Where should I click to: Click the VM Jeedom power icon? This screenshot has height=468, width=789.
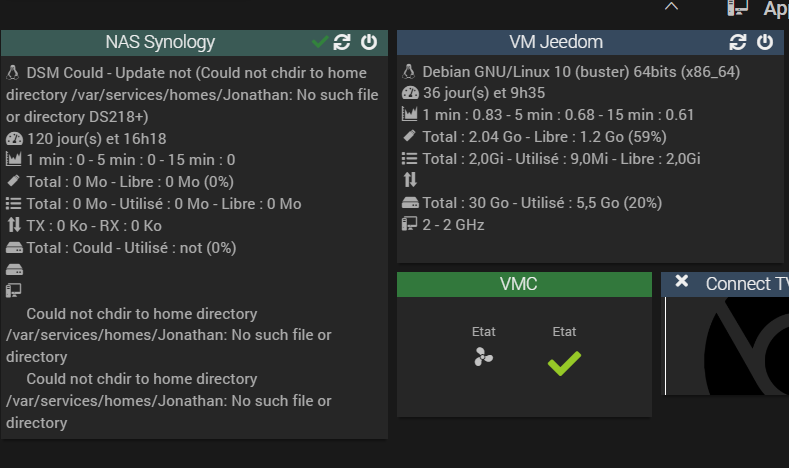[x=765, y=42]
